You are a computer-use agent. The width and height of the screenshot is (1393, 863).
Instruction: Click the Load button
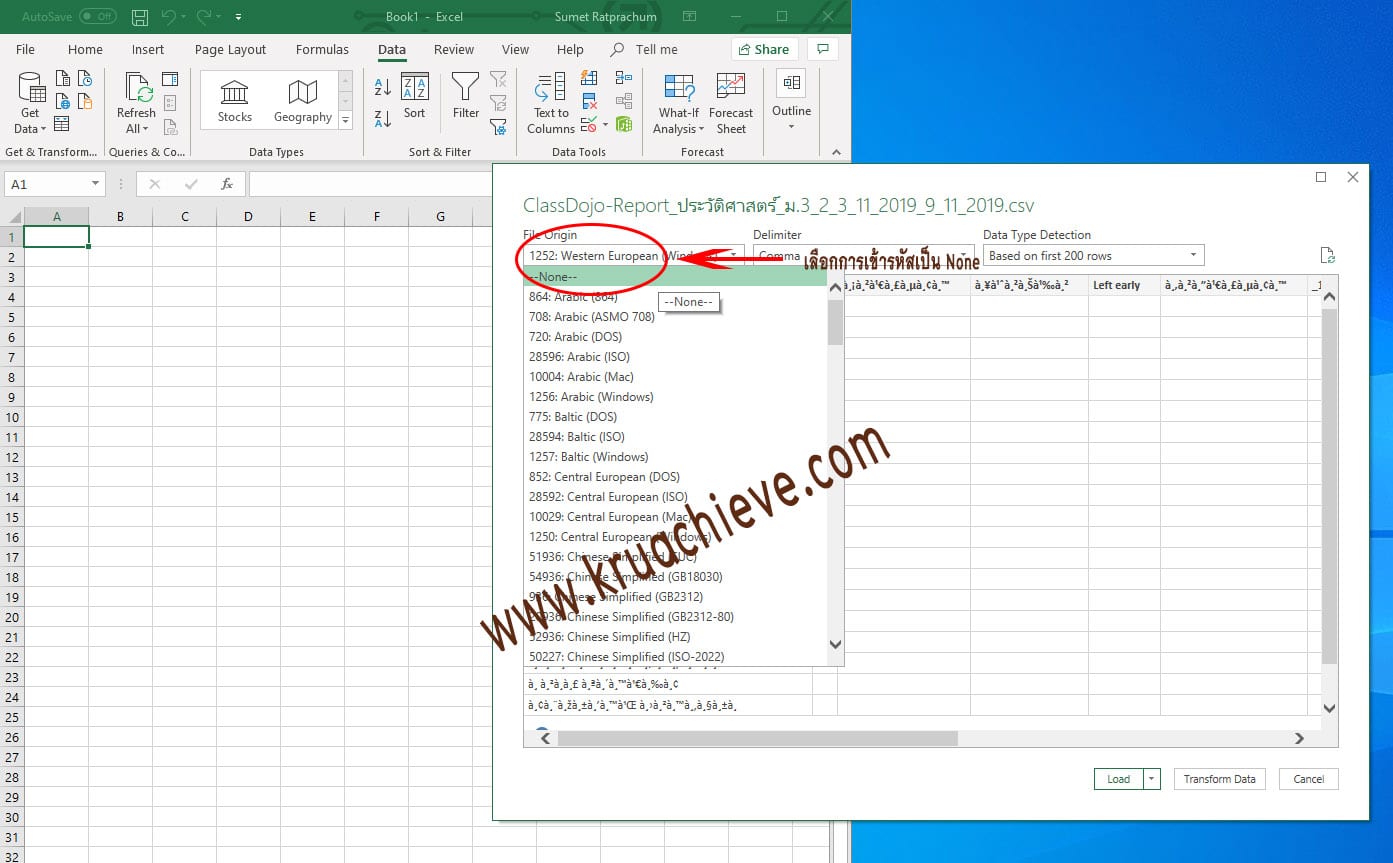pyautogui.click(x=1119, y=779)
